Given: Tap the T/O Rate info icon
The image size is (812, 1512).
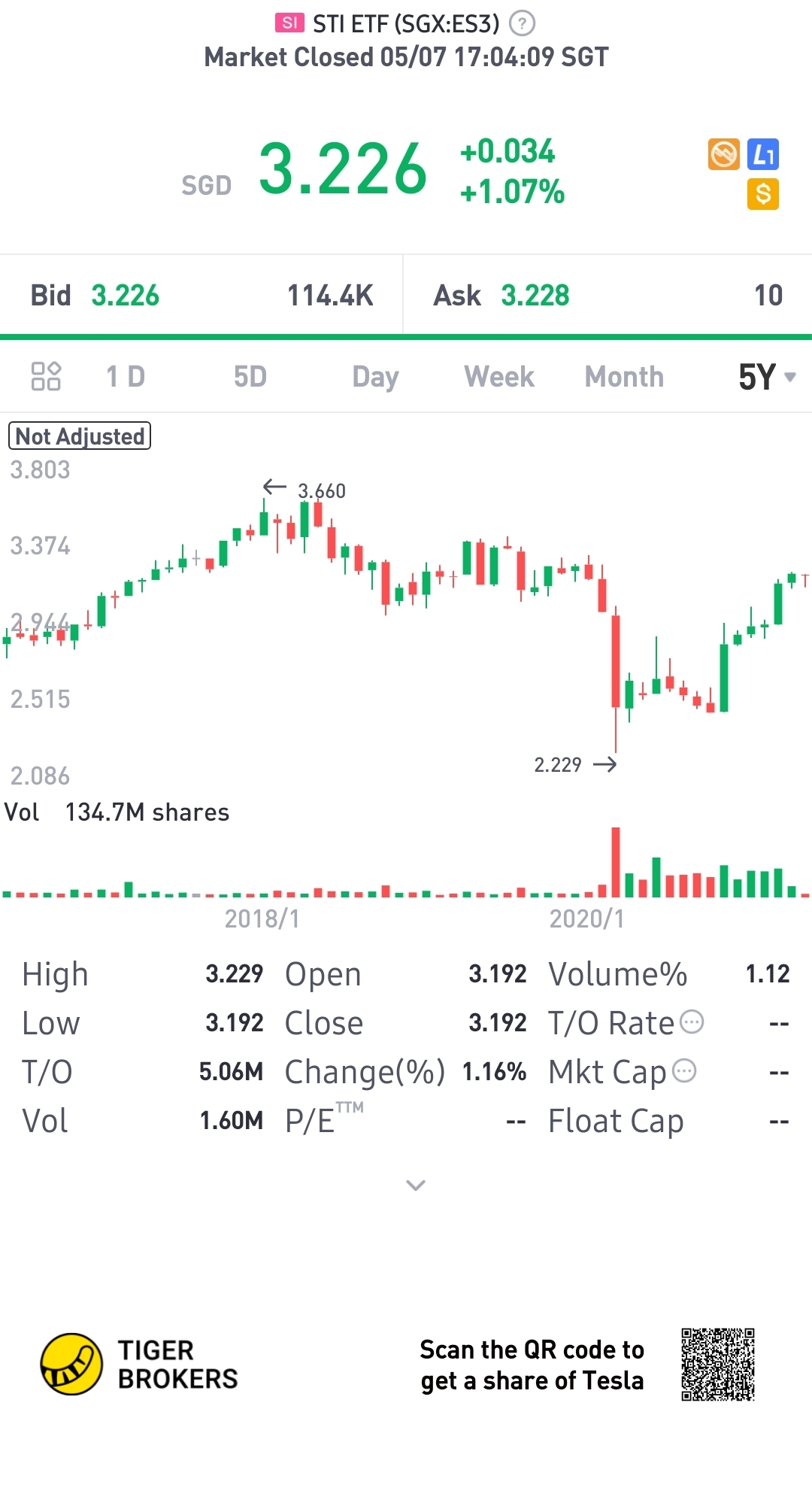Looking at the screenshot, I should pos(692,1022).
